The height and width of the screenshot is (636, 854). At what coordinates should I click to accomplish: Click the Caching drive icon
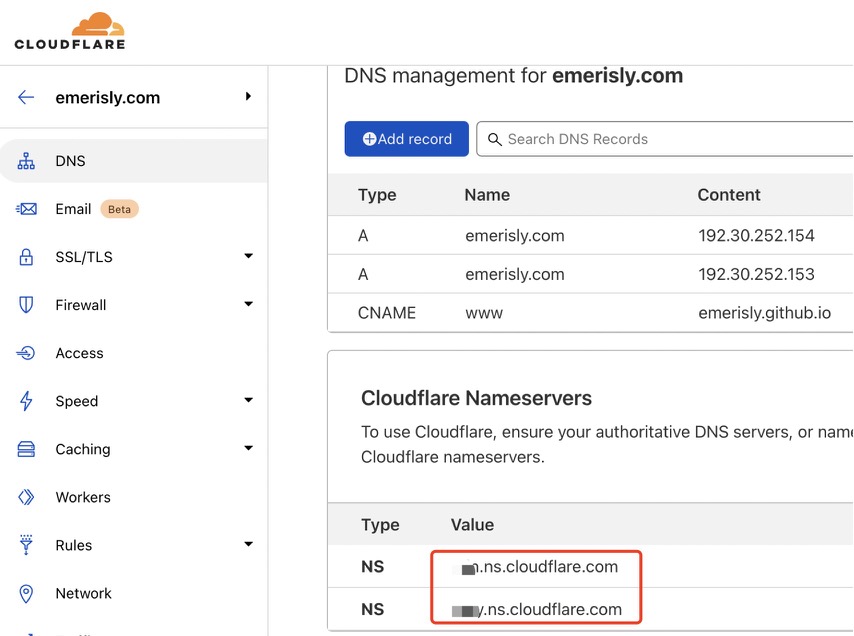27,449
